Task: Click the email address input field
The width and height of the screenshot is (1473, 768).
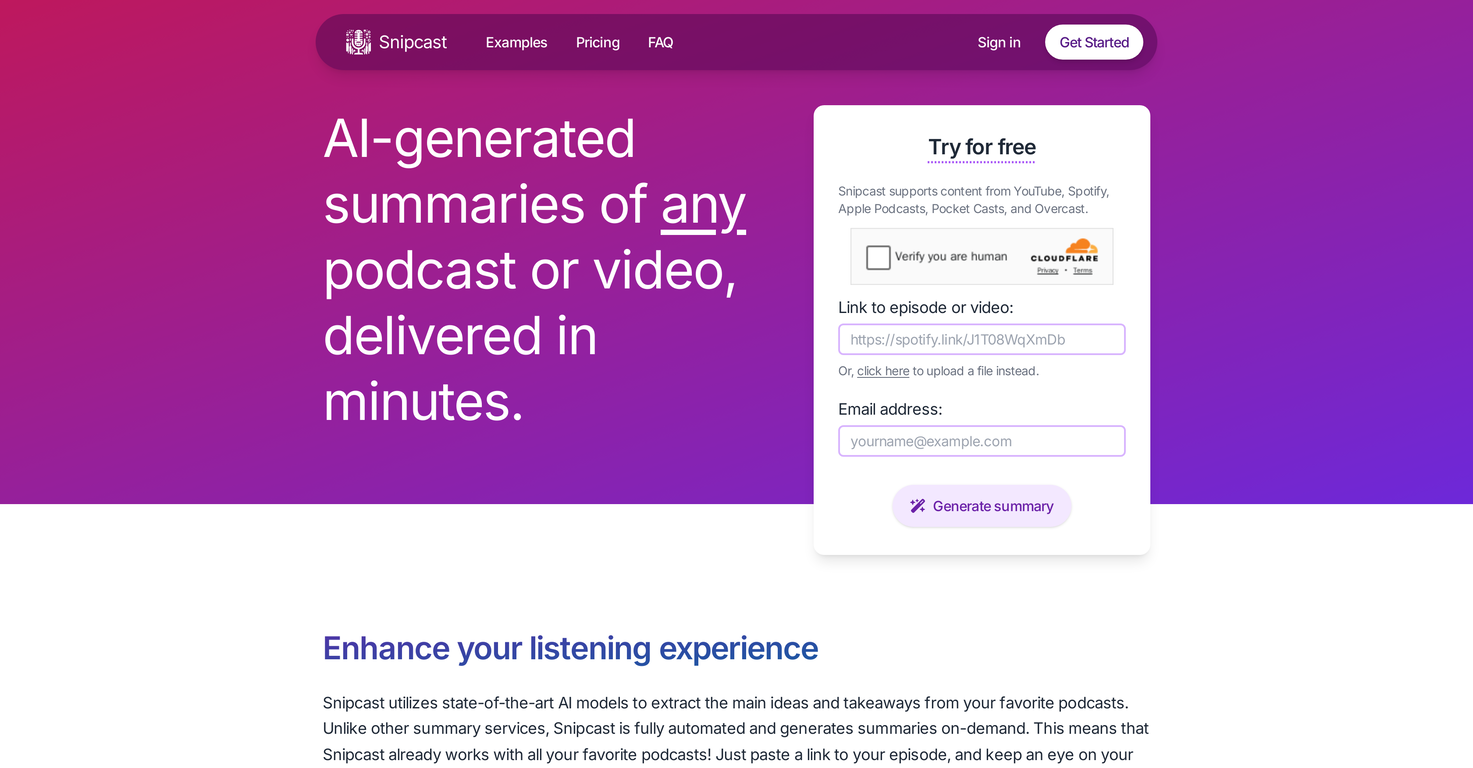Action: pyautogui.click(x=981, y=441)
